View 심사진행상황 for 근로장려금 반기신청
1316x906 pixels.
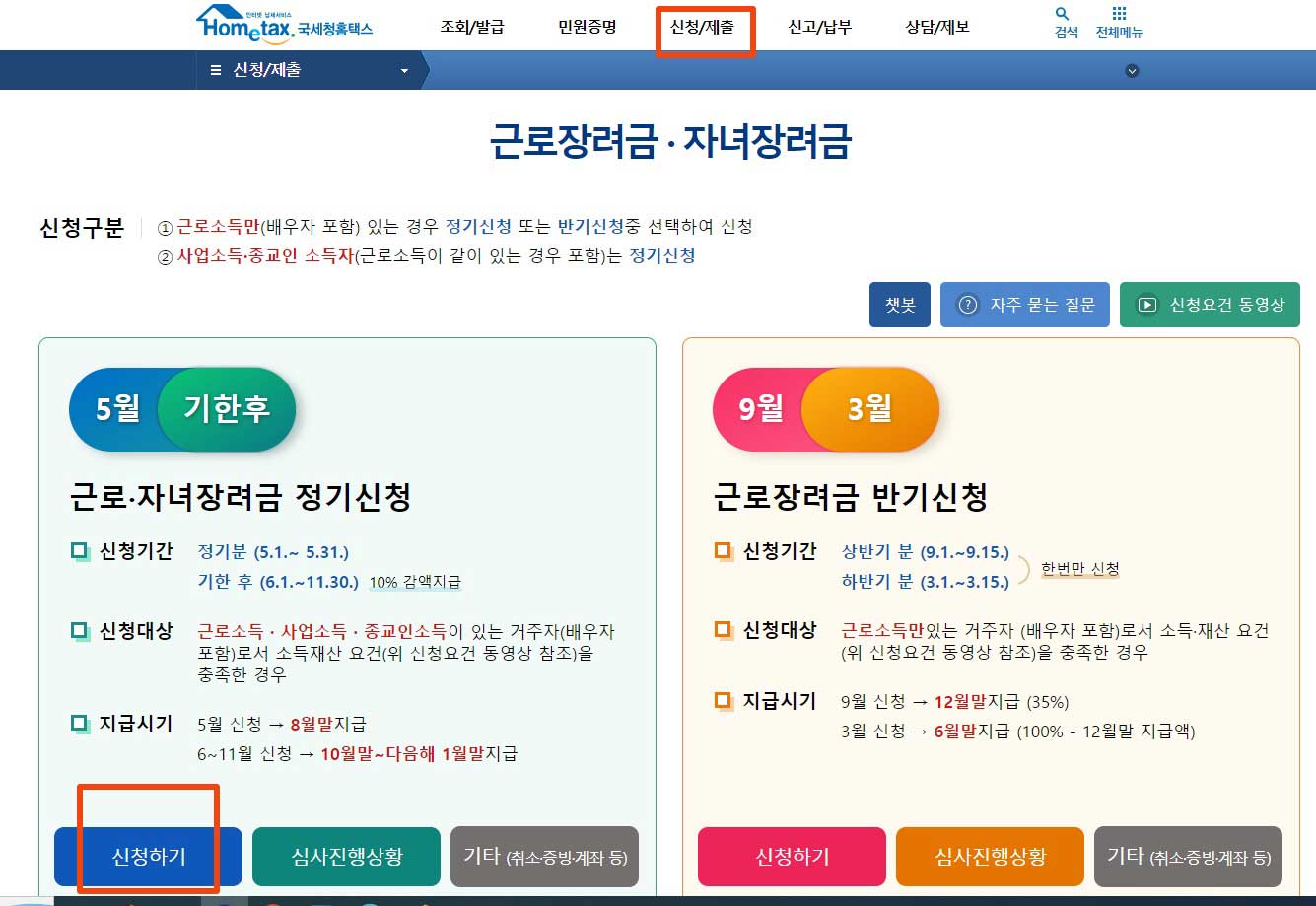click(x=990, y=857)
